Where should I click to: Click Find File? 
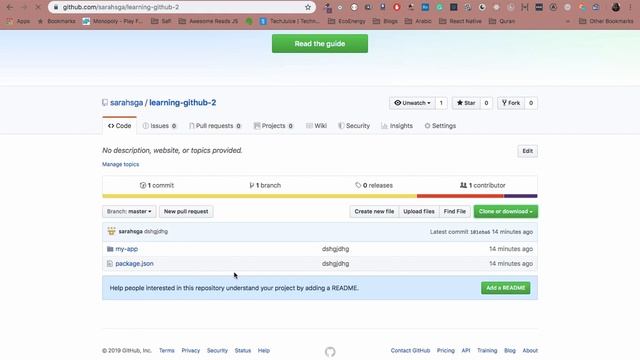[455, 211]
